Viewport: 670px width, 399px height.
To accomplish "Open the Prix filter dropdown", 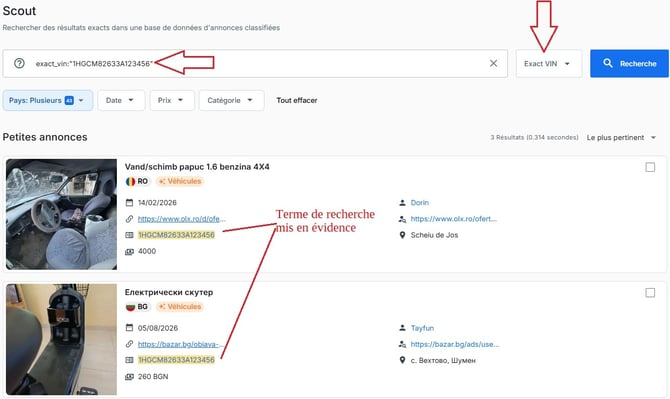I will click(172, 100).
